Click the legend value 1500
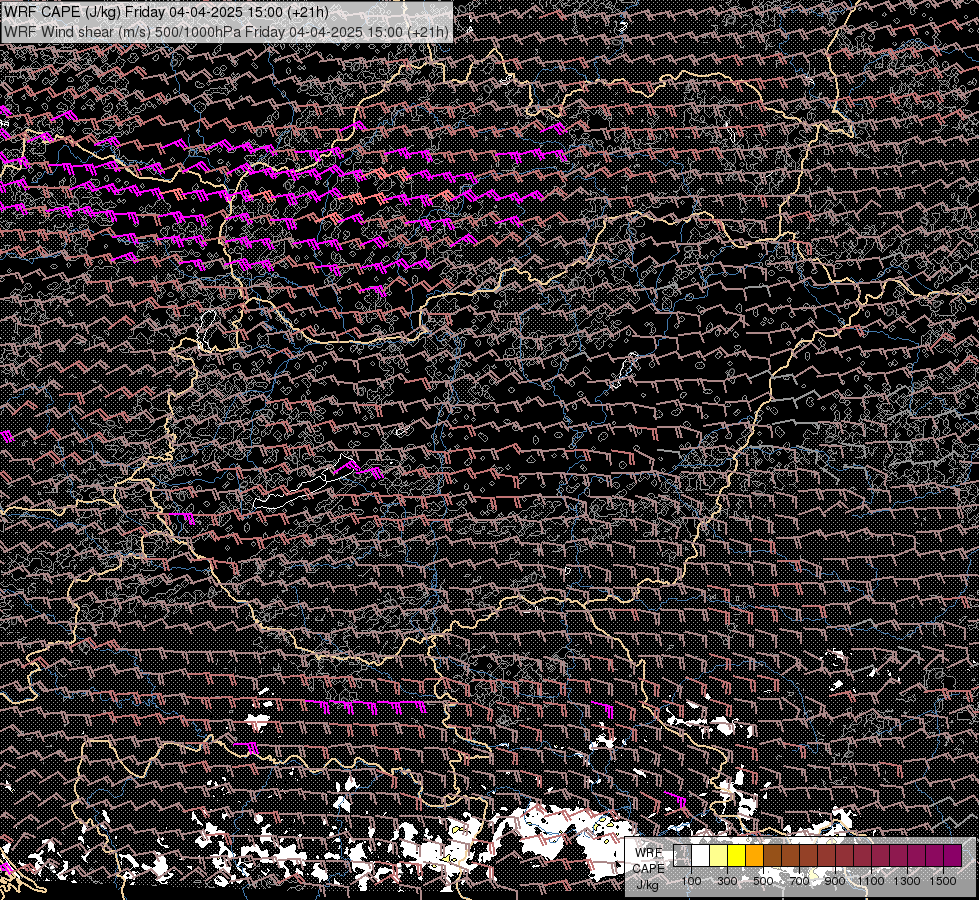The width and height of the screenshot is (979, 900). (x=943, y=881)
